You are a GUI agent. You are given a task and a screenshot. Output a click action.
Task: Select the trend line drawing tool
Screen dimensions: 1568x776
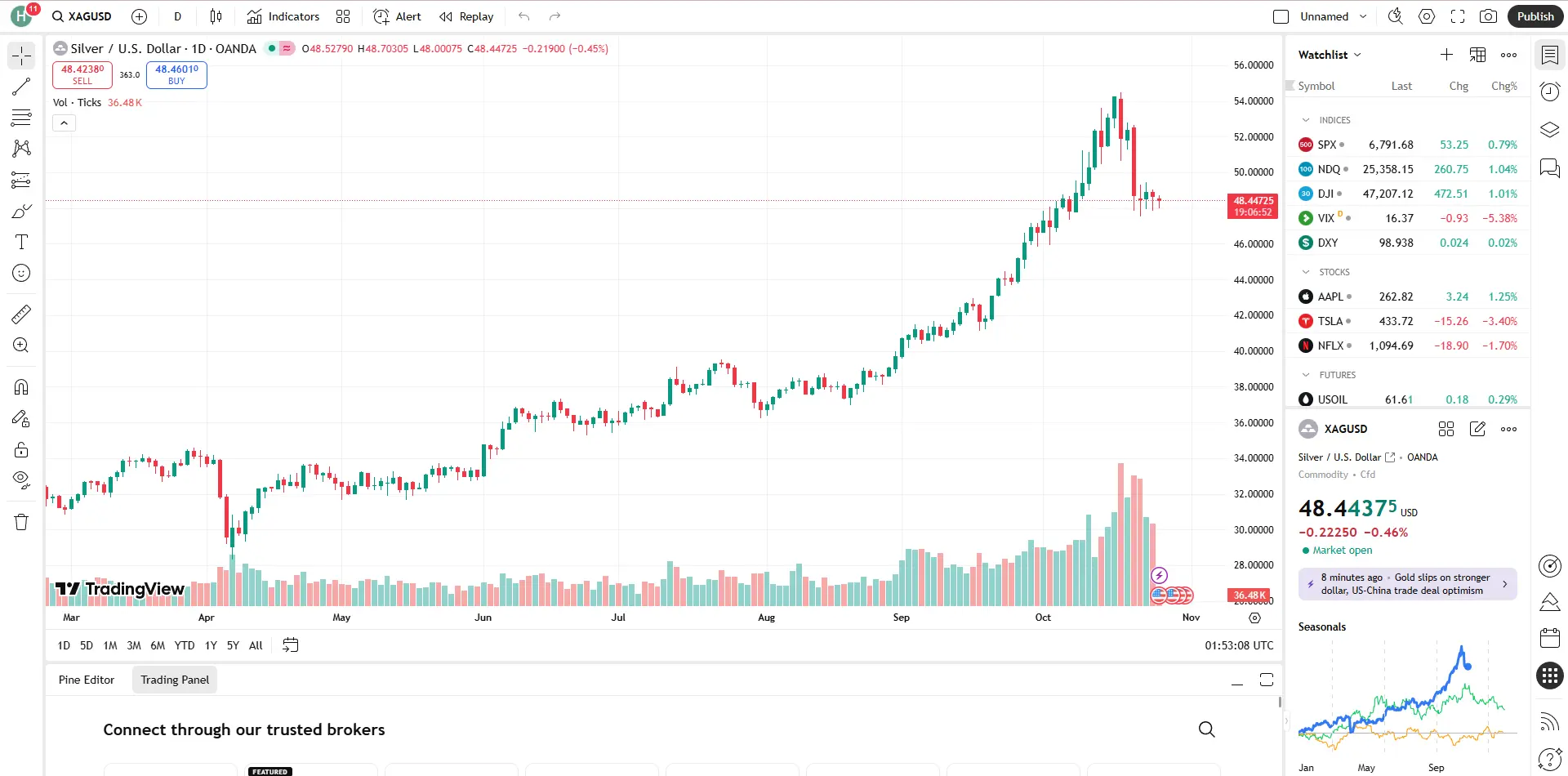[x=21, y=87]
